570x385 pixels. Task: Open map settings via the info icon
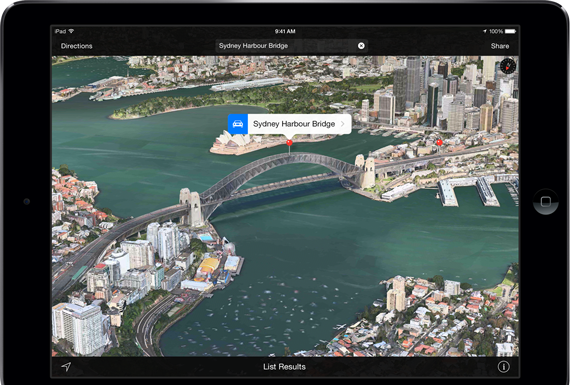[x=503, y=367]
